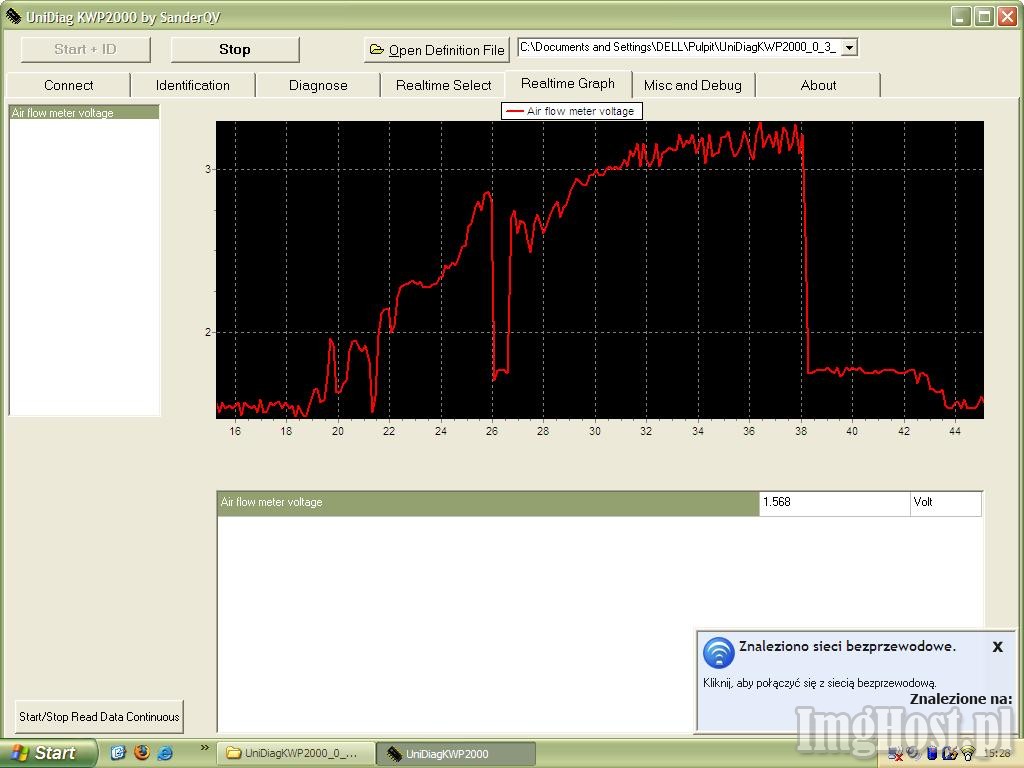Viewport: 1024px width, 768px height.
Task: Switch to UniDiagKWP2000_0_ folder taskbar button
Action: (x=295, y=754)
